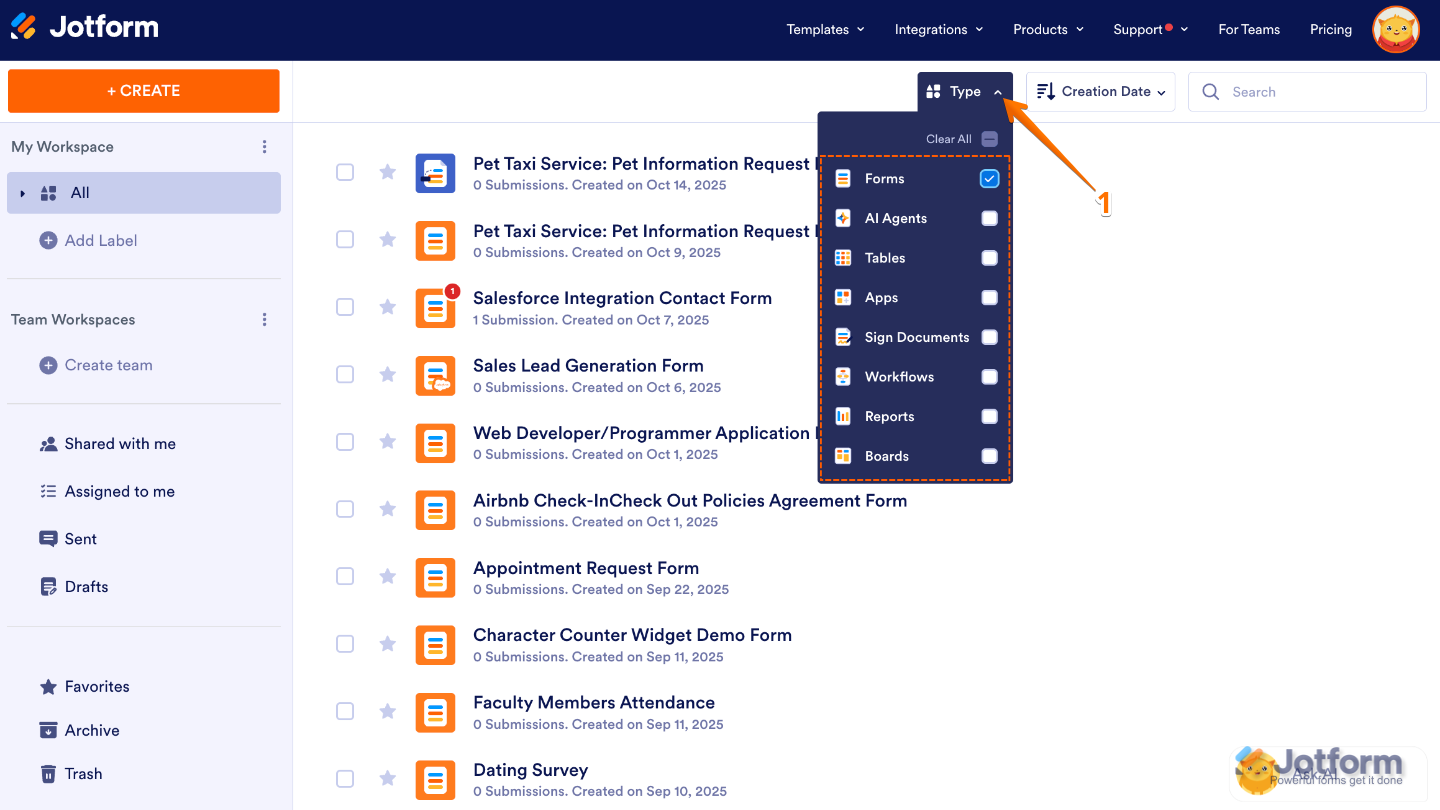
Task: Click the Sign Documents icon in filter menu
Action: [x=843, y=337]
